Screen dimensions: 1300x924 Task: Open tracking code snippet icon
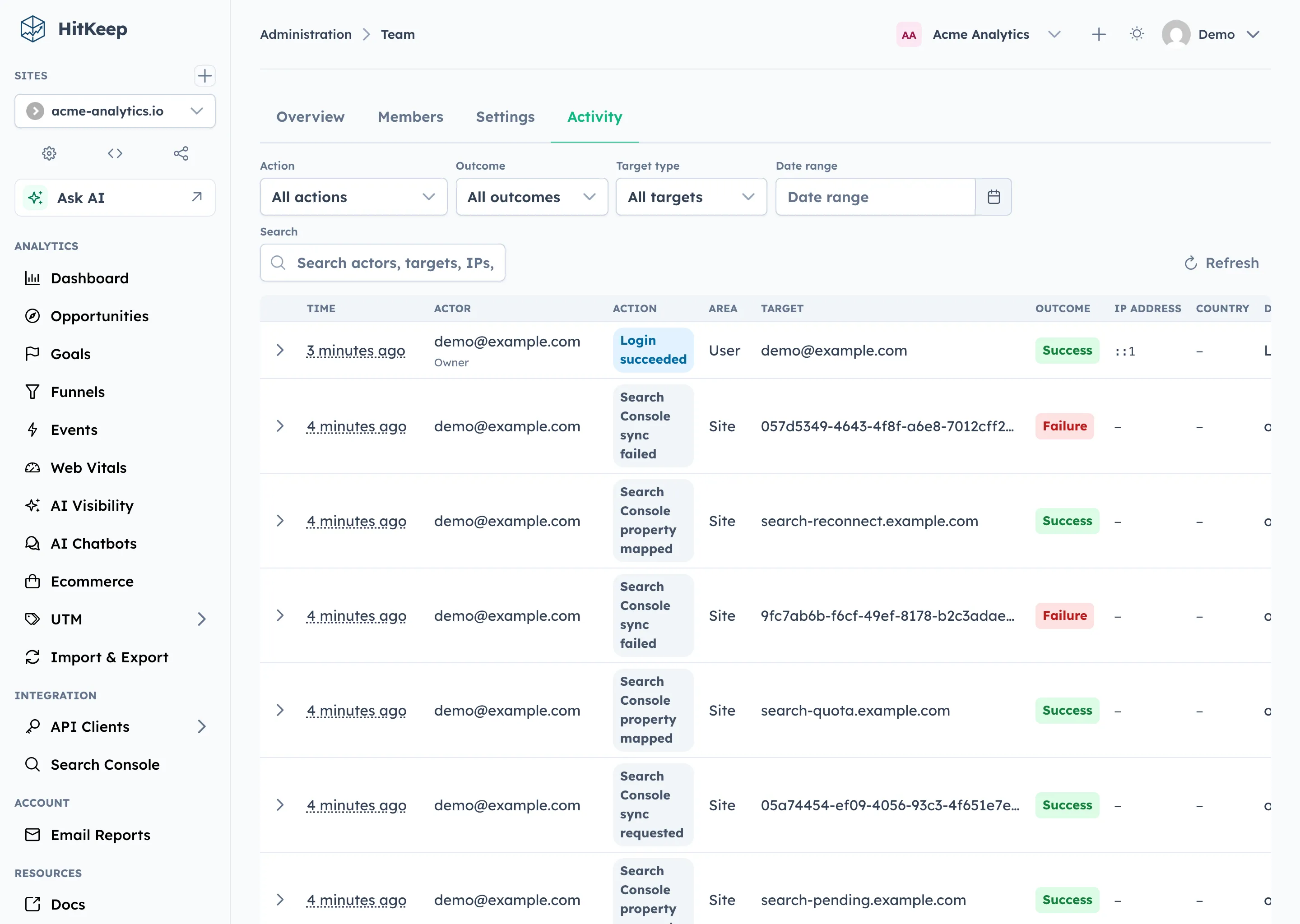[115, 153]
